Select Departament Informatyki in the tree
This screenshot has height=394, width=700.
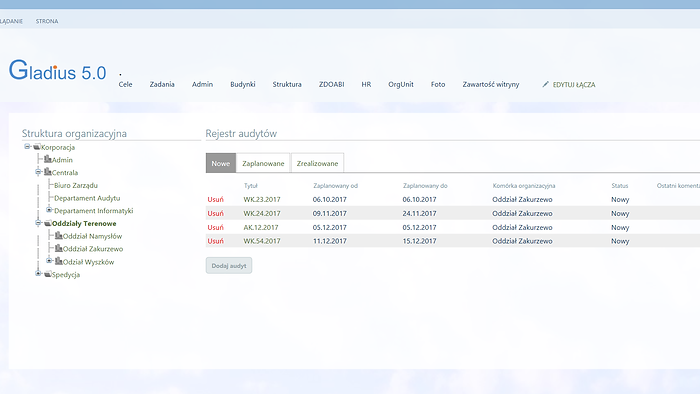click(x=94, y=211)
